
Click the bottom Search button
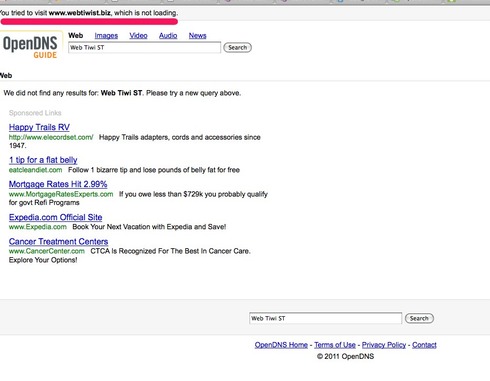click(419, 318)
